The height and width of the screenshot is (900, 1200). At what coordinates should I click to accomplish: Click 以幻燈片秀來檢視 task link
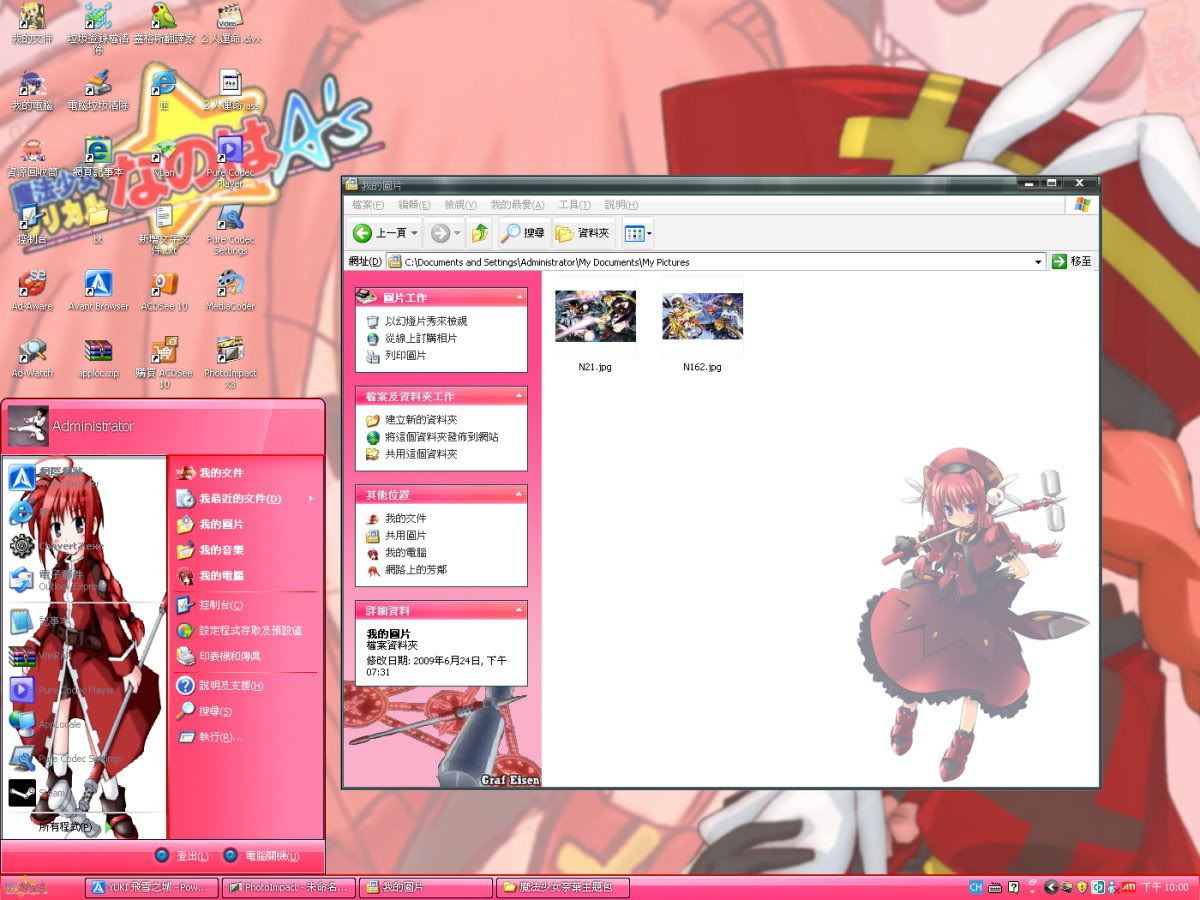[x=426, y=322]
